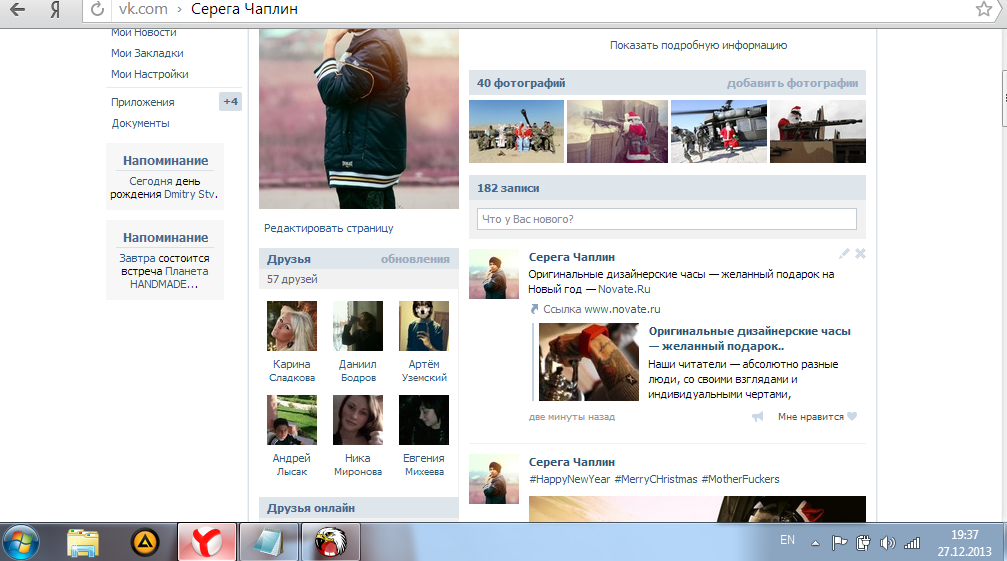Screen dimensions: 1007x561
Task: Open the notepad app in the taskbar
Action: point(268,542)
